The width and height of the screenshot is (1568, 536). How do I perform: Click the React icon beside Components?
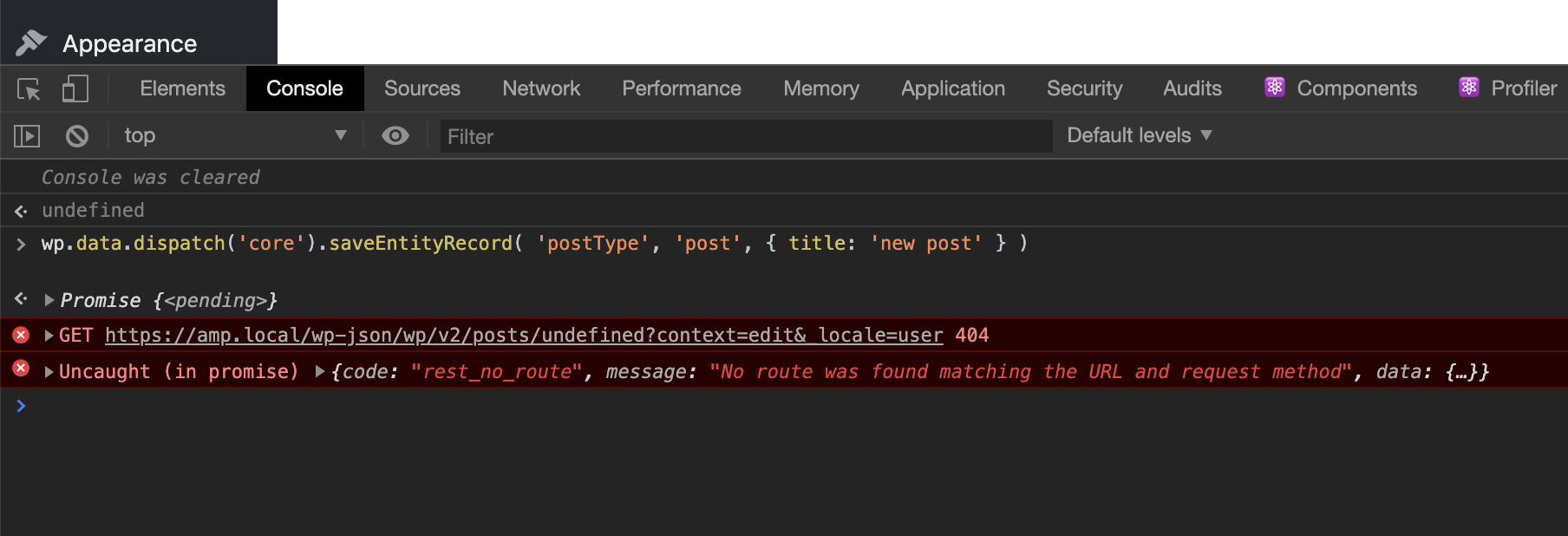[1274, 88]
